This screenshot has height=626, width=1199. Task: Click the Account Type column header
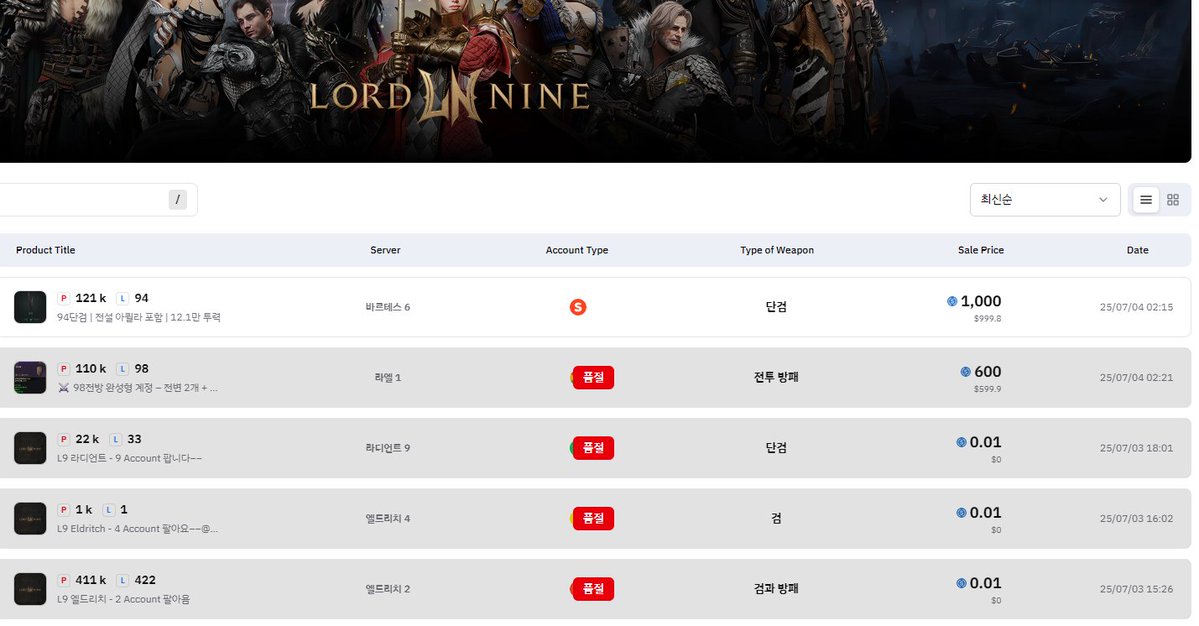[577, 250]
